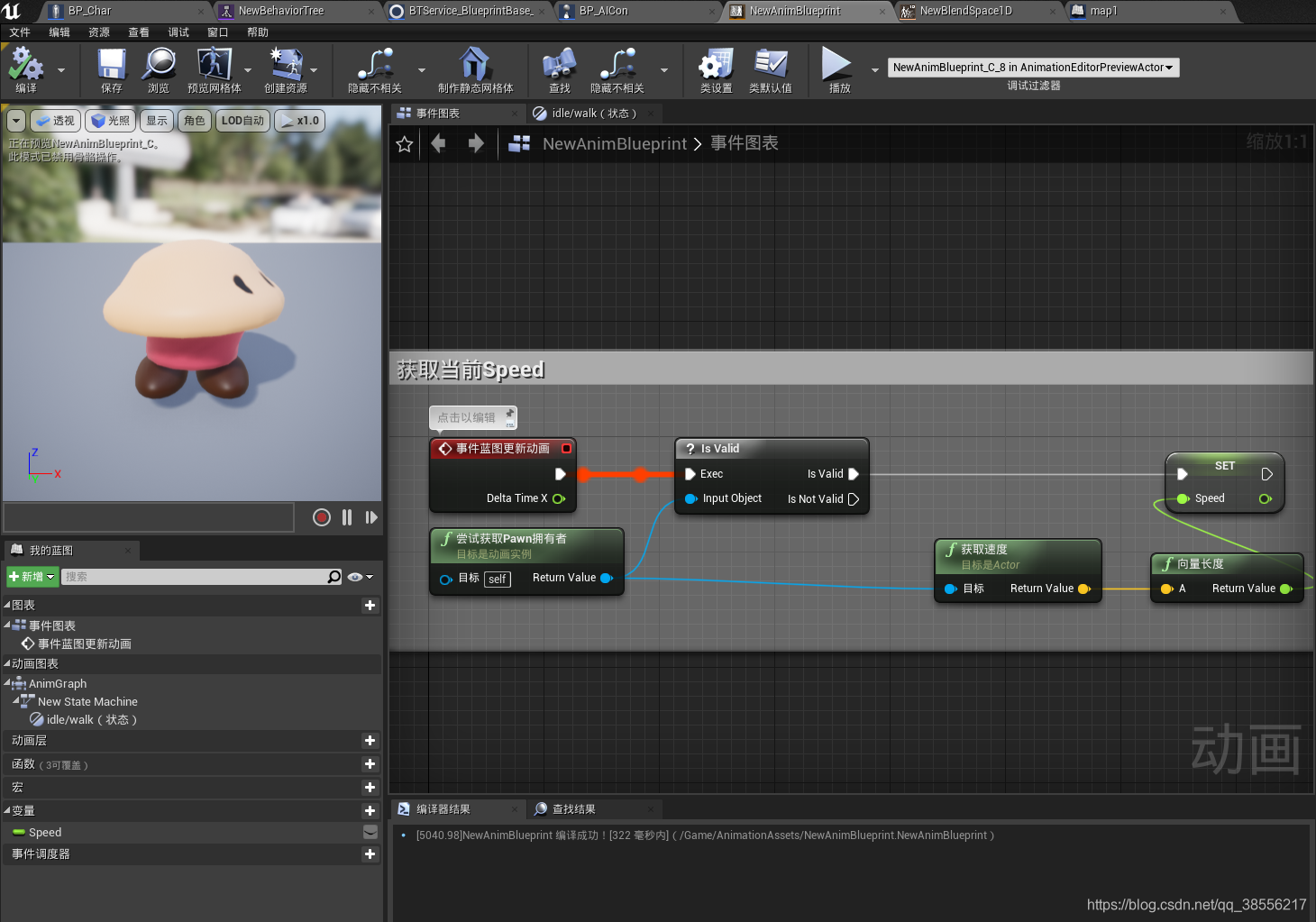The image size is (1316, 922).
Task: Click the Show (显示) viewport button
Action: 157,121
